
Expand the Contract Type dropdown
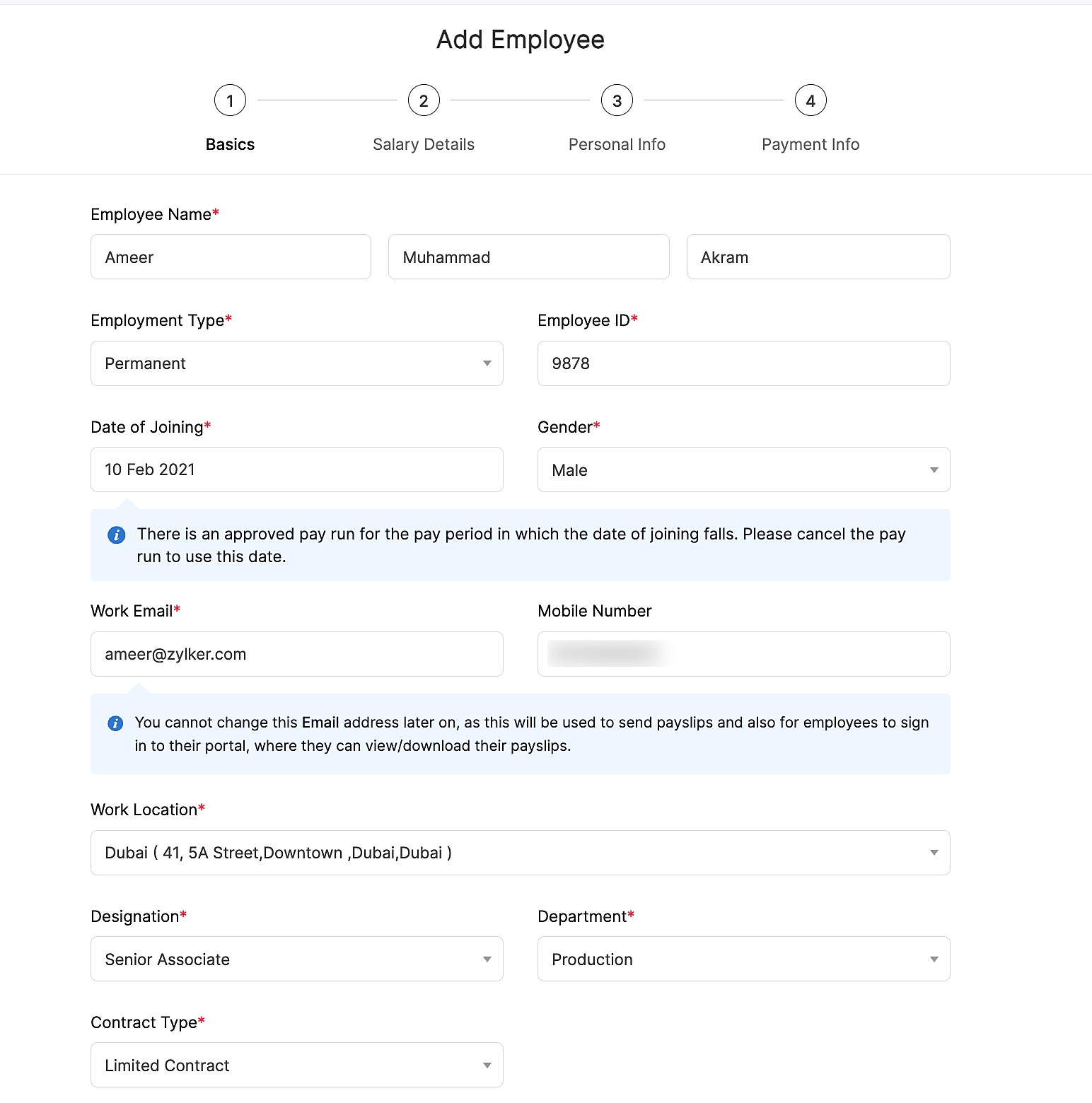point(297,1066)
